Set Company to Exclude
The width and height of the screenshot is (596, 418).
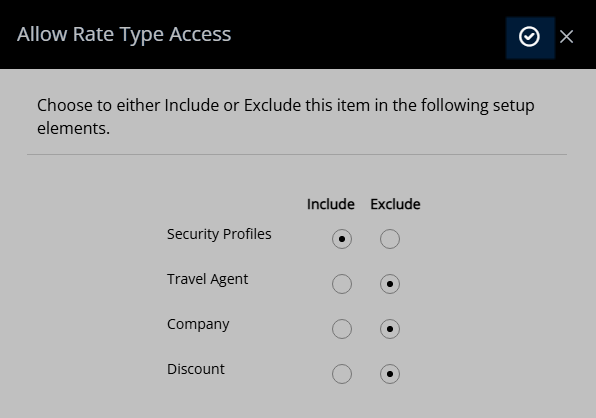(x=390, y=329)
